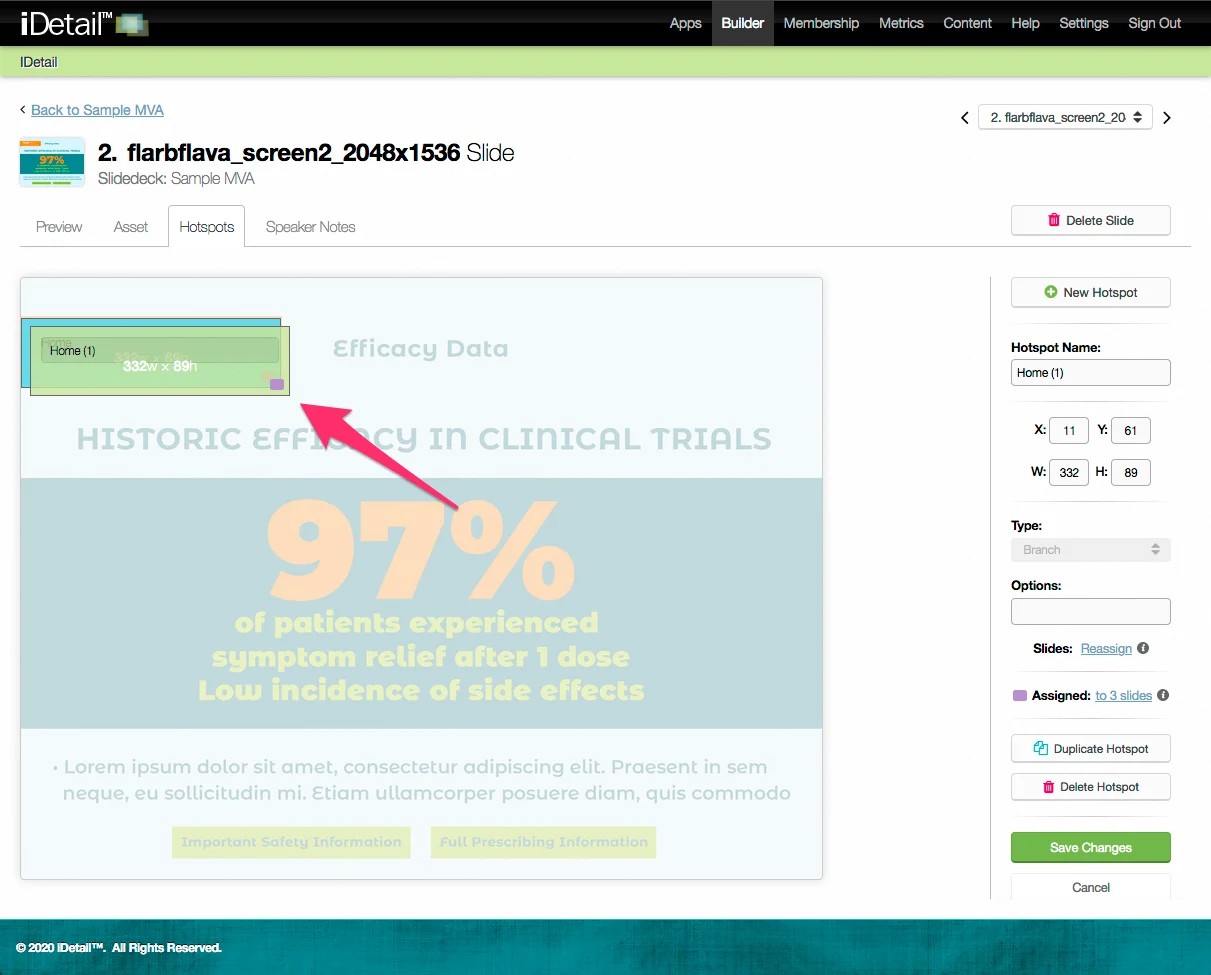Click the 97% figure on slide
The height and width of the screenshot is (975, 1211).
click(x=420, y=552)
